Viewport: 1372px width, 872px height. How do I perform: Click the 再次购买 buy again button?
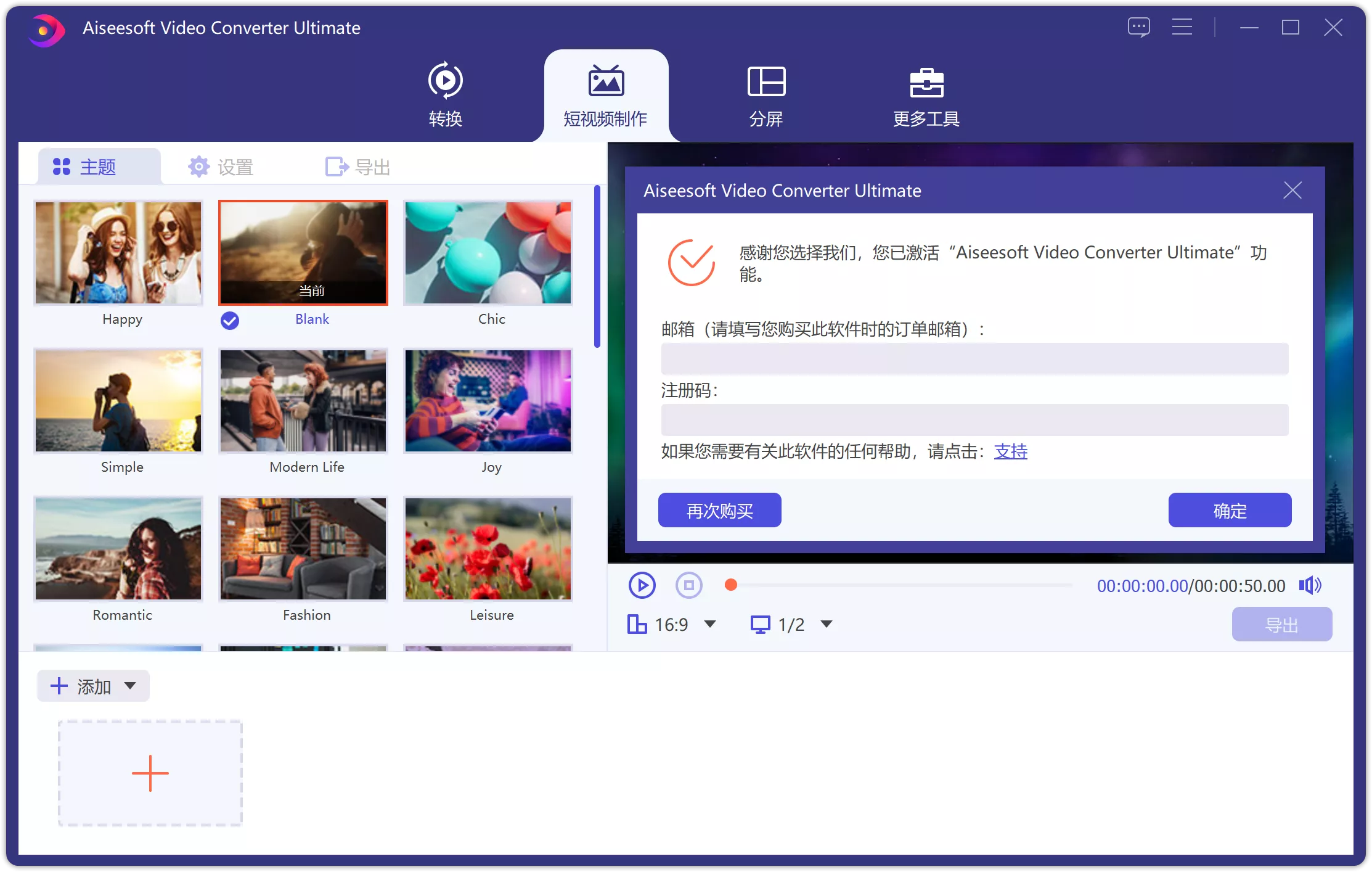(719, 510)
